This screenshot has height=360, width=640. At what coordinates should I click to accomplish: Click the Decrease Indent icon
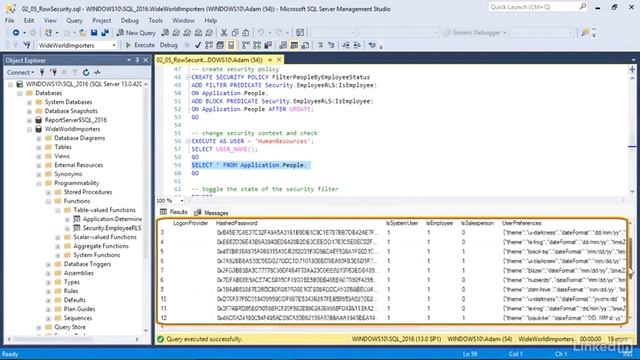346,45
